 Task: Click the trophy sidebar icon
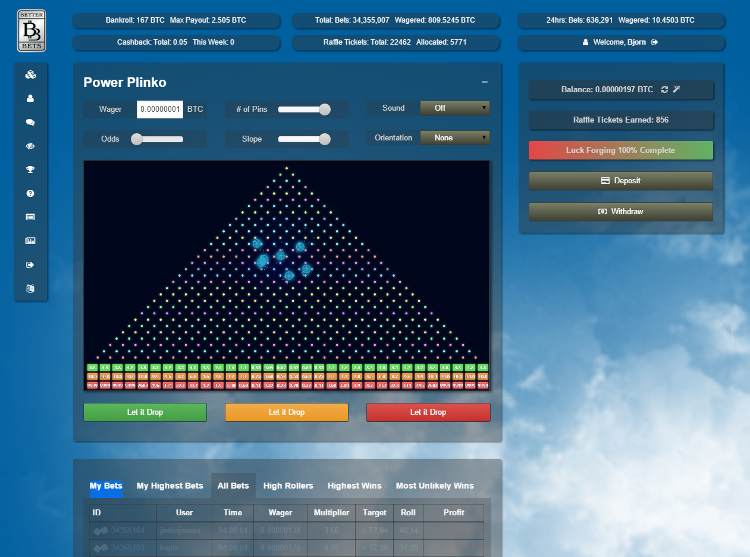click(x=31, y=170)
